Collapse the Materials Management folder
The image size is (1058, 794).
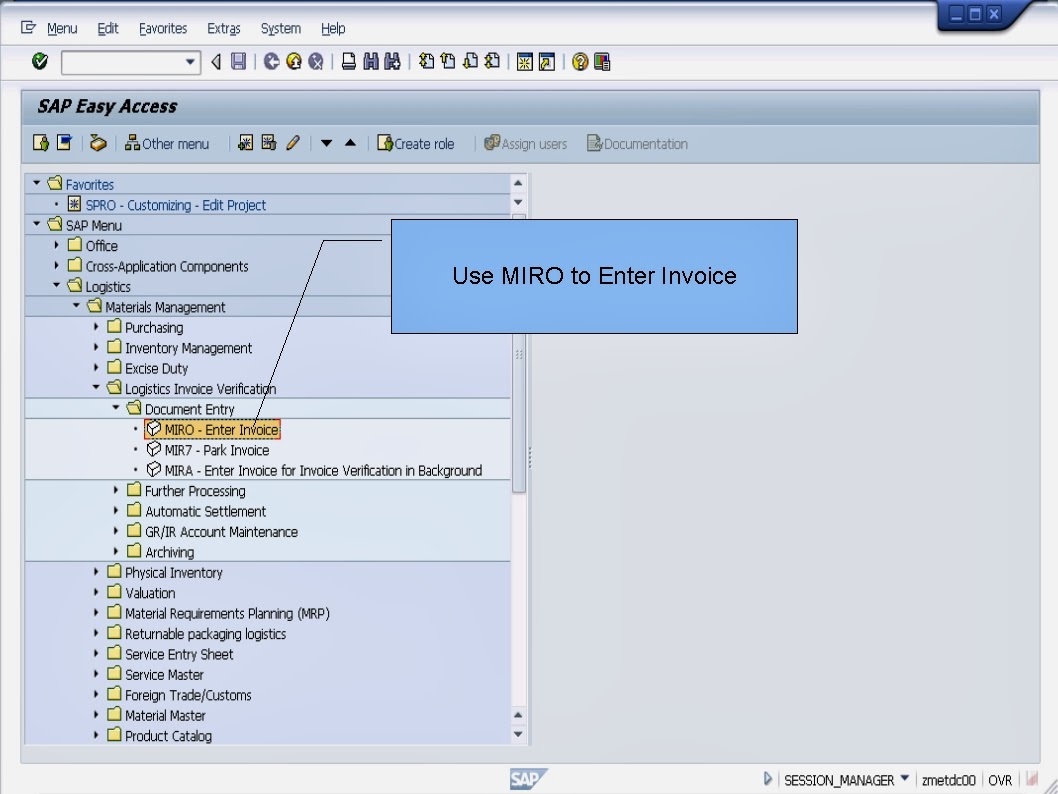(x=76, y=306)
